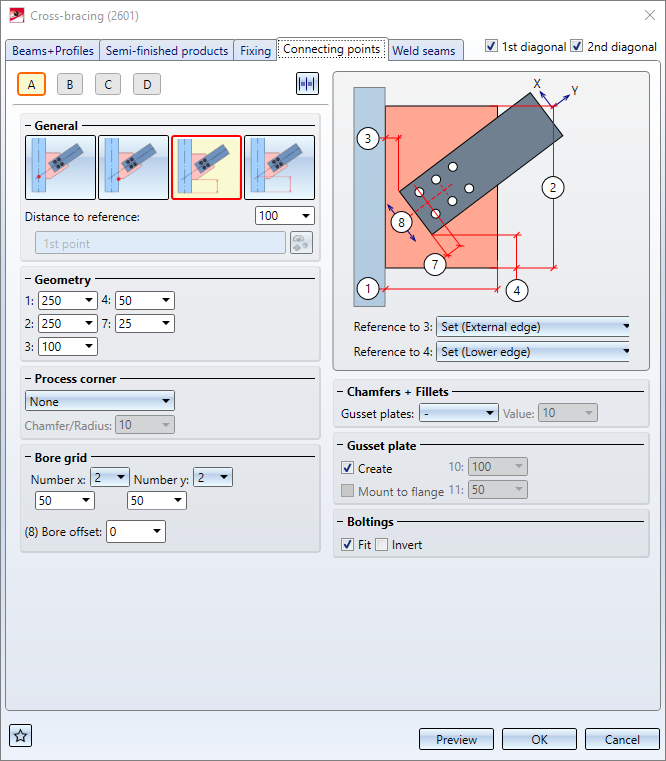The image size is (666, 761).
Task: Open the Reference to 4 dropdown
Action: pos(533,351)
